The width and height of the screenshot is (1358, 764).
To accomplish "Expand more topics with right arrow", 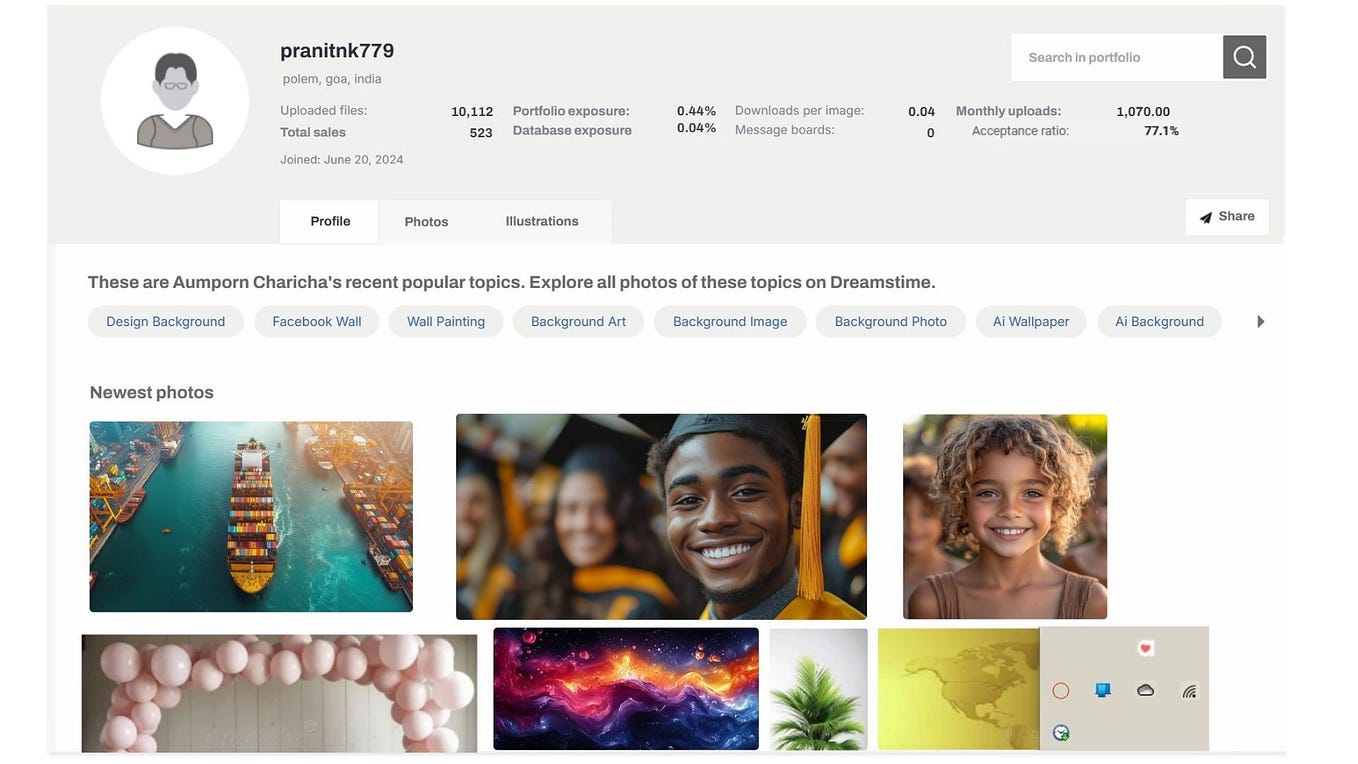I will [x=1260, y=321].
